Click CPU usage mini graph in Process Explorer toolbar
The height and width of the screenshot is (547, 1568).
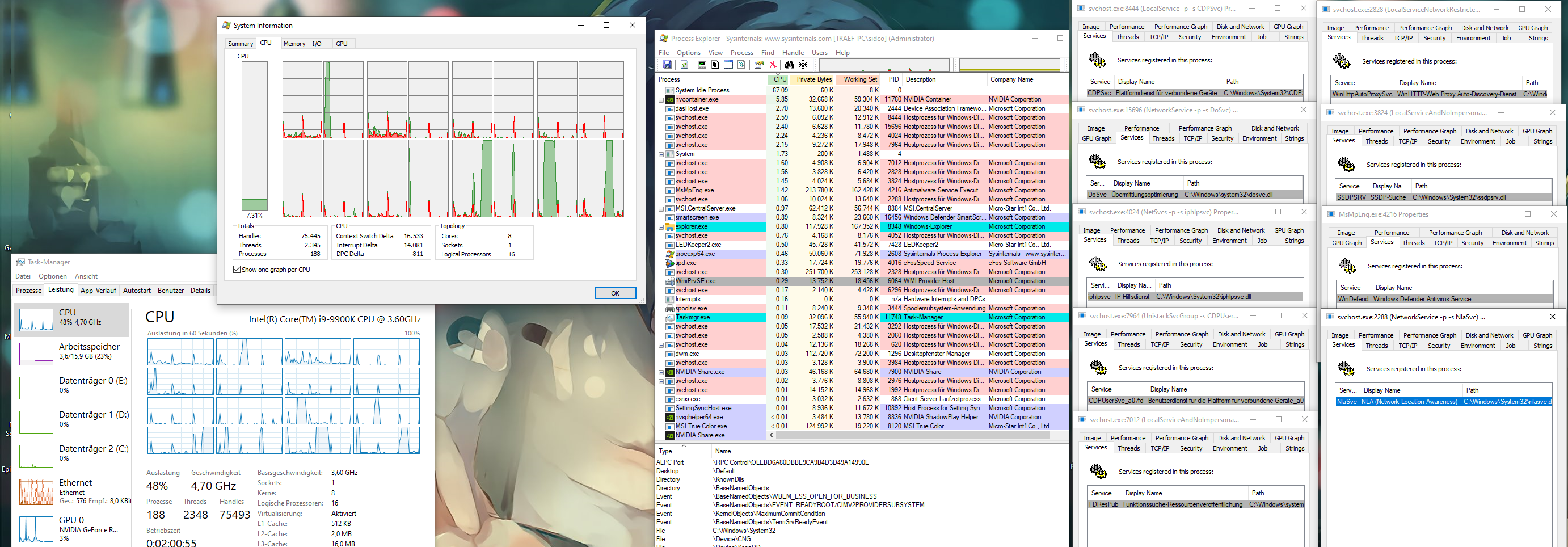tap(884, 65)
